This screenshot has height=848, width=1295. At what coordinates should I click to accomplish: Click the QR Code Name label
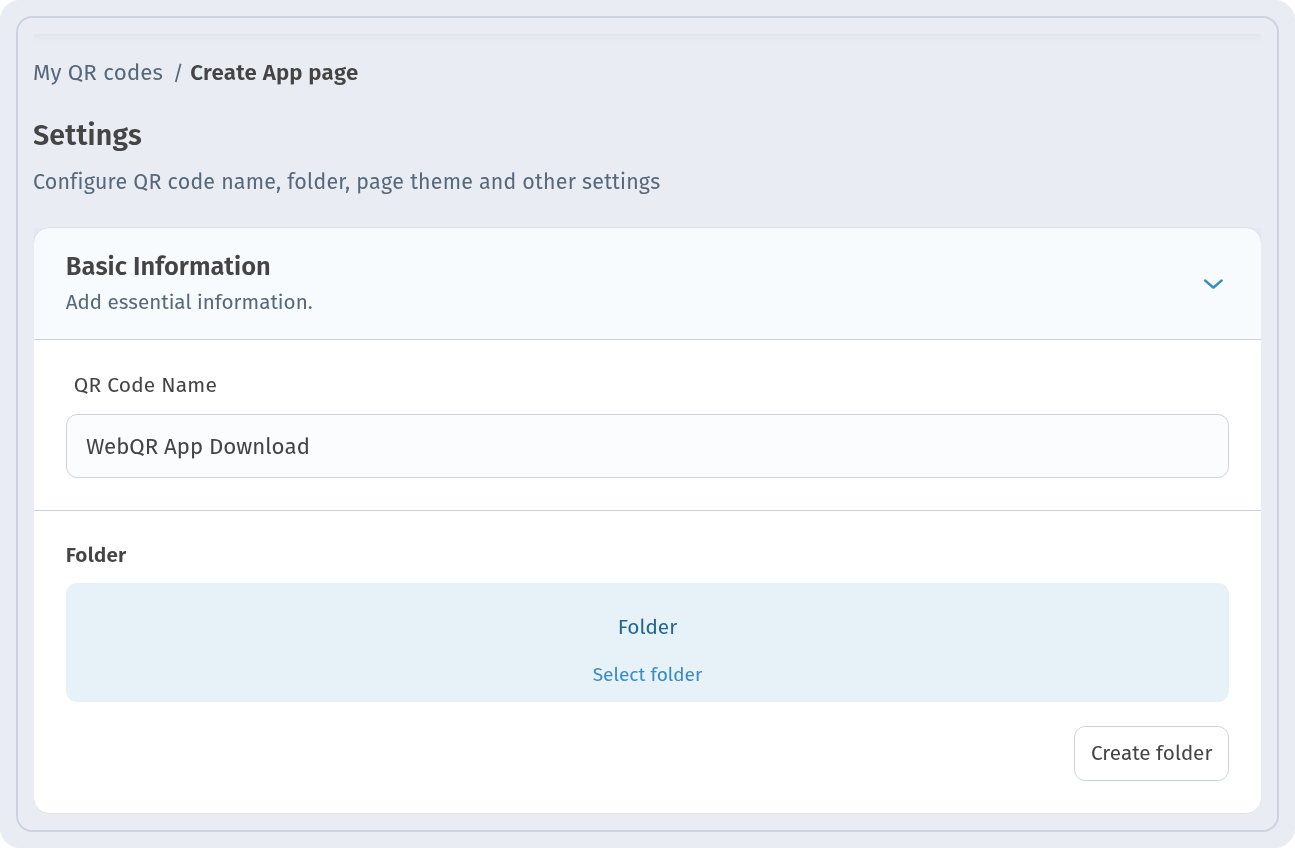[145, 385]
